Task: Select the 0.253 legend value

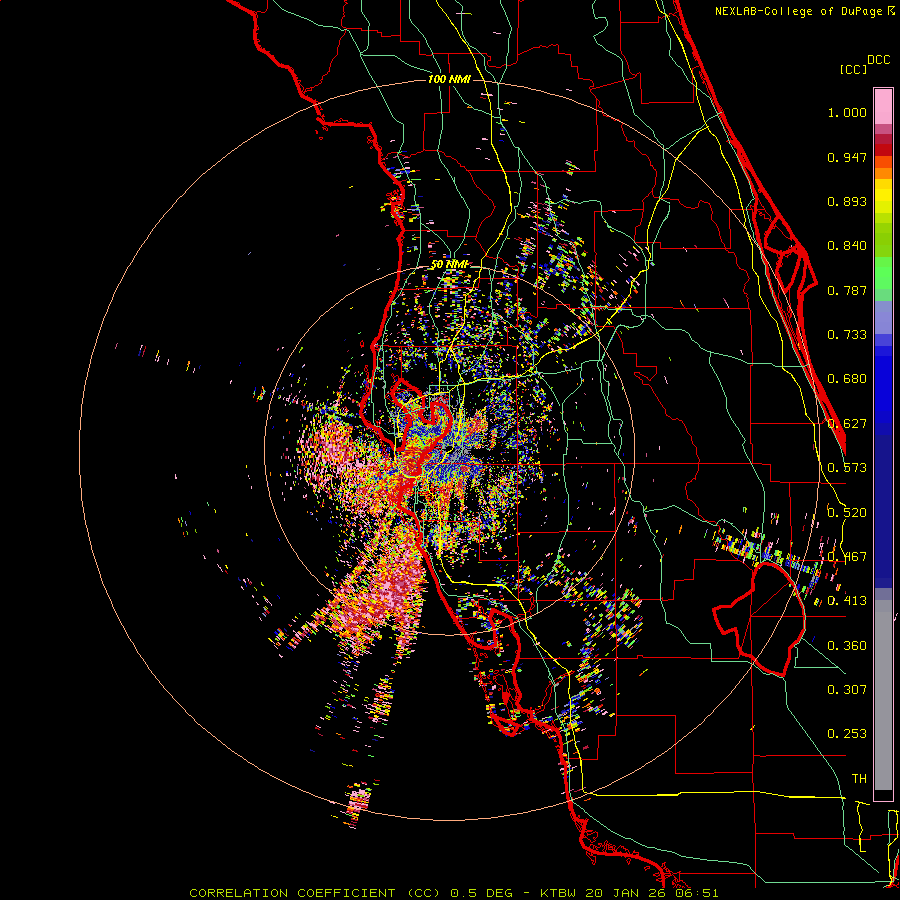Action: coord(847,734)
